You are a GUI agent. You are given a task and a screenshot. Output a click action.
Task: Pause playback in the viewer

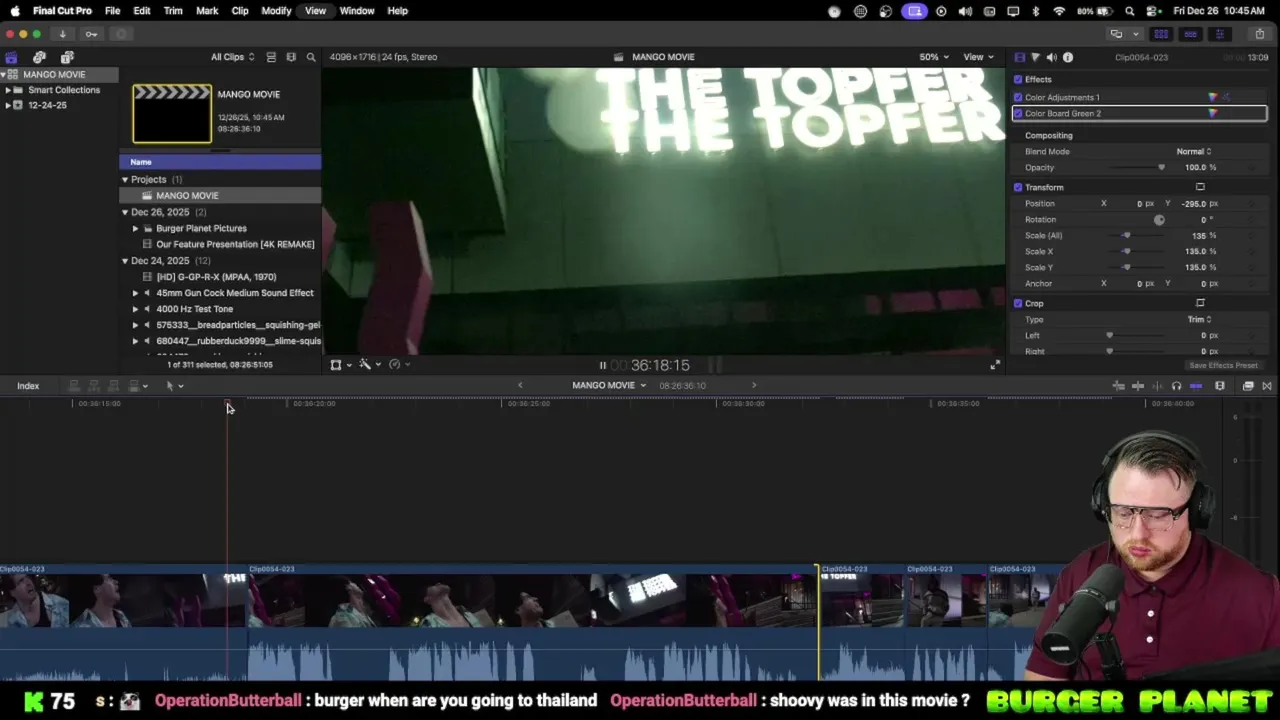pyautogui.click(x=602, y=365)
